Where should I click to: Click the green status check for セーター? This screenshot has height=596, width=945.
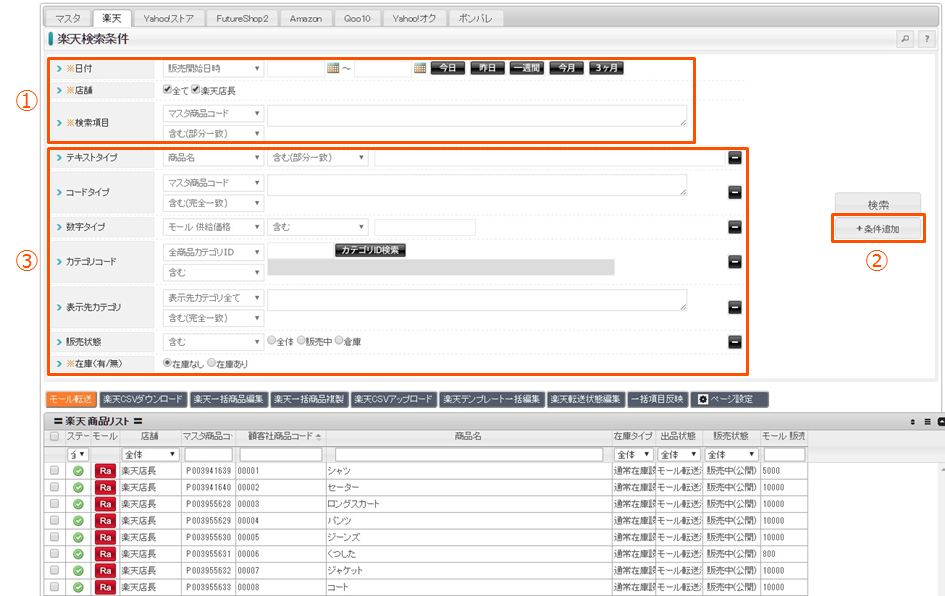78,488
